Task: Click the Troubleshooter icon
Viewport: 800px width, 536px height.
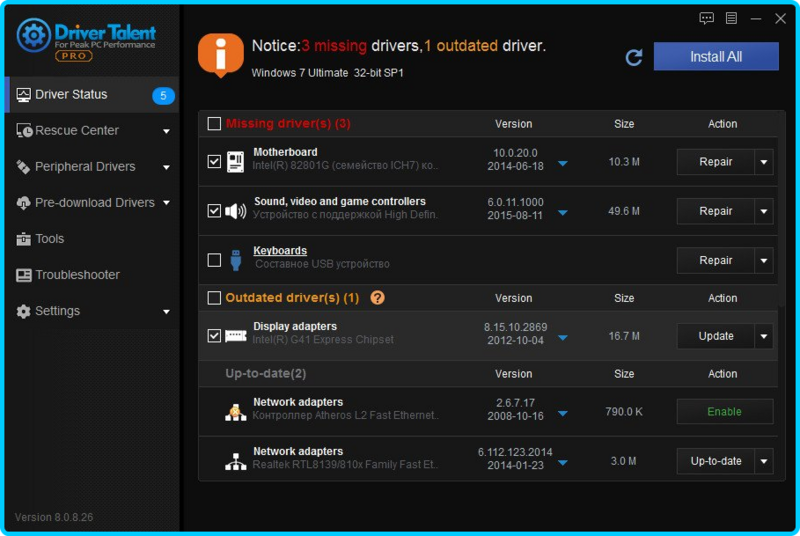Action: (23, 275)
